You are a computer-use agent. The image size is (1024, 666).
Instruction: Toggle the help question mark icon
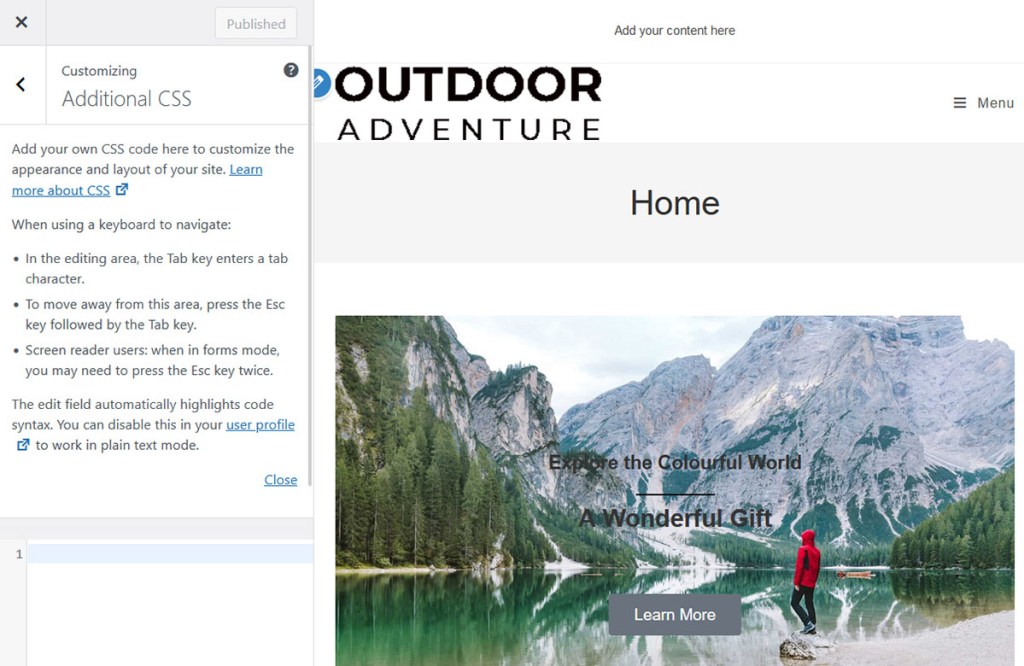point(291,71)
